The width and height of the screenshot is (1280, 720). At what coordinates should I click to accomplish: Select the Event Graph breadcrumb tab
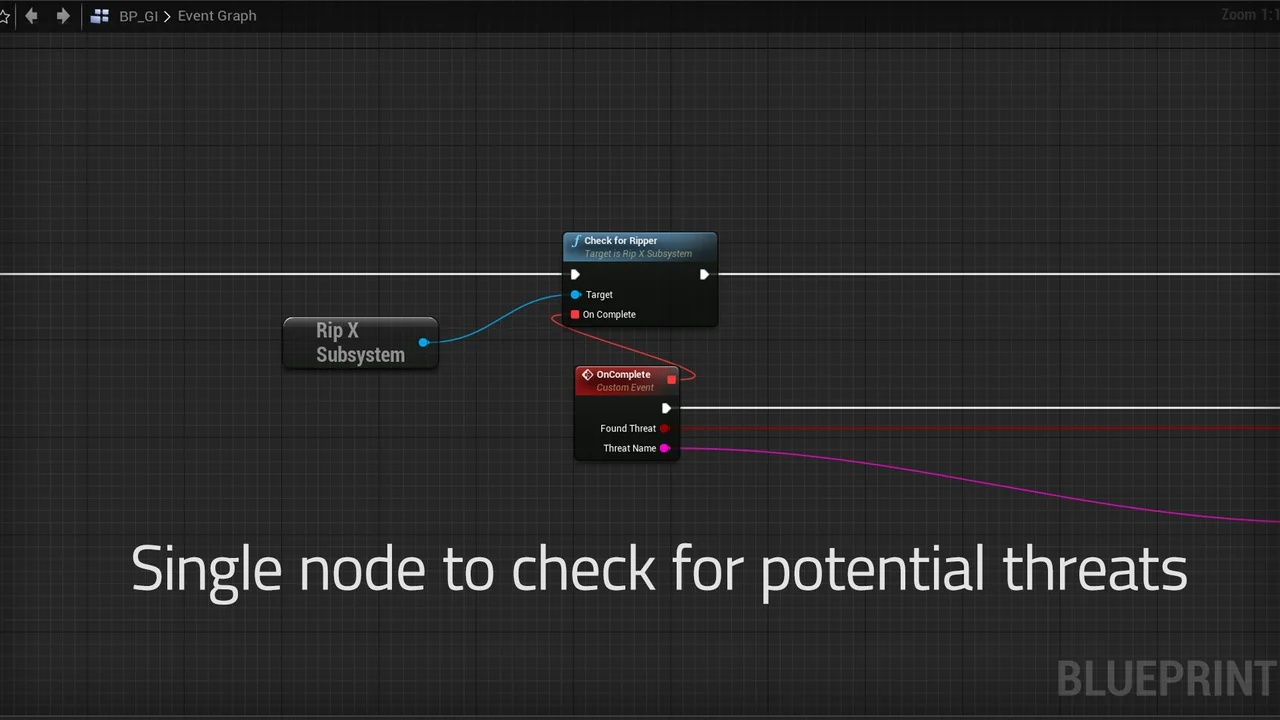217,15
